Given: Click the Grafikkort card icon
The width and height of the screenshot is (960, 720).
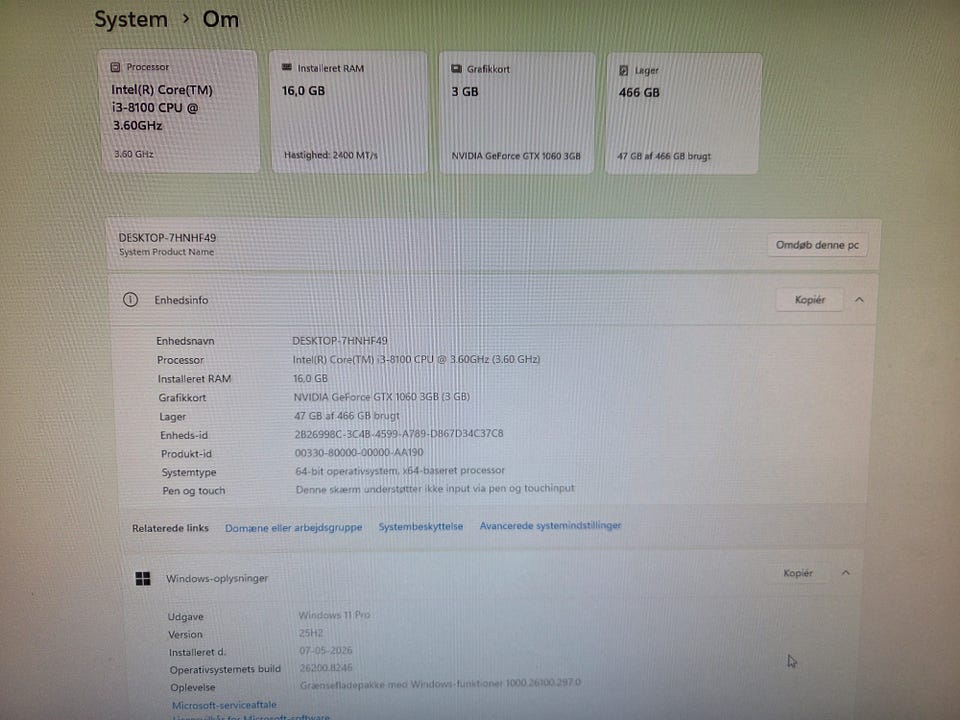Looking at the screenshot, I should 456,69.
